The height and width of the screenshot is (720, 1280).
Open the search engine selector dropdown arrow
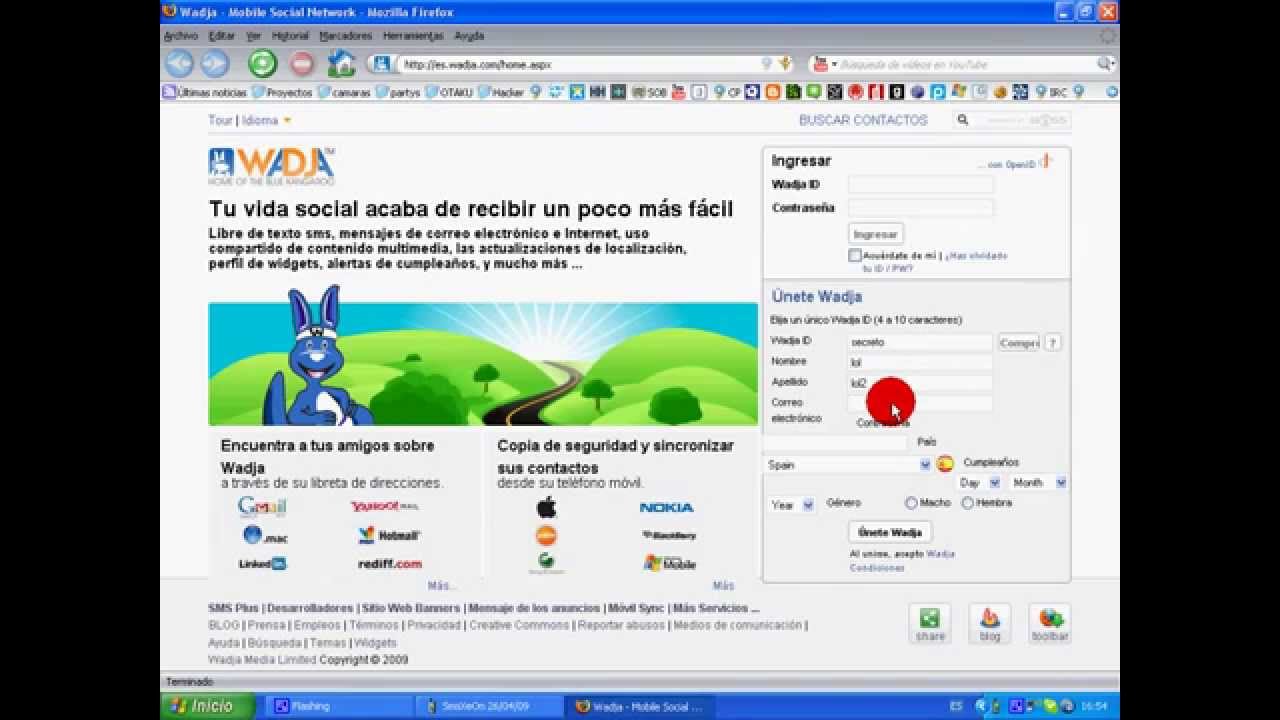(x=835, y=64)
